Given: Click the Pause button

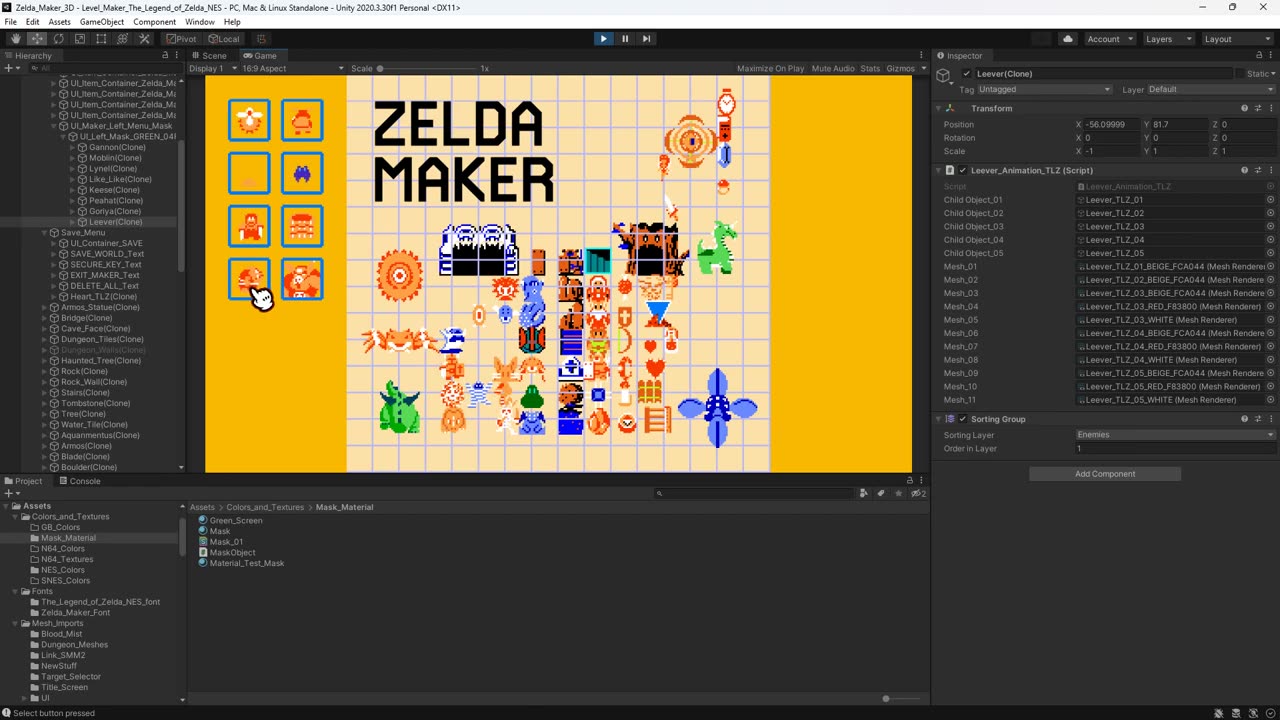Looking at the screenshot, I should click(x=625, y=39).
